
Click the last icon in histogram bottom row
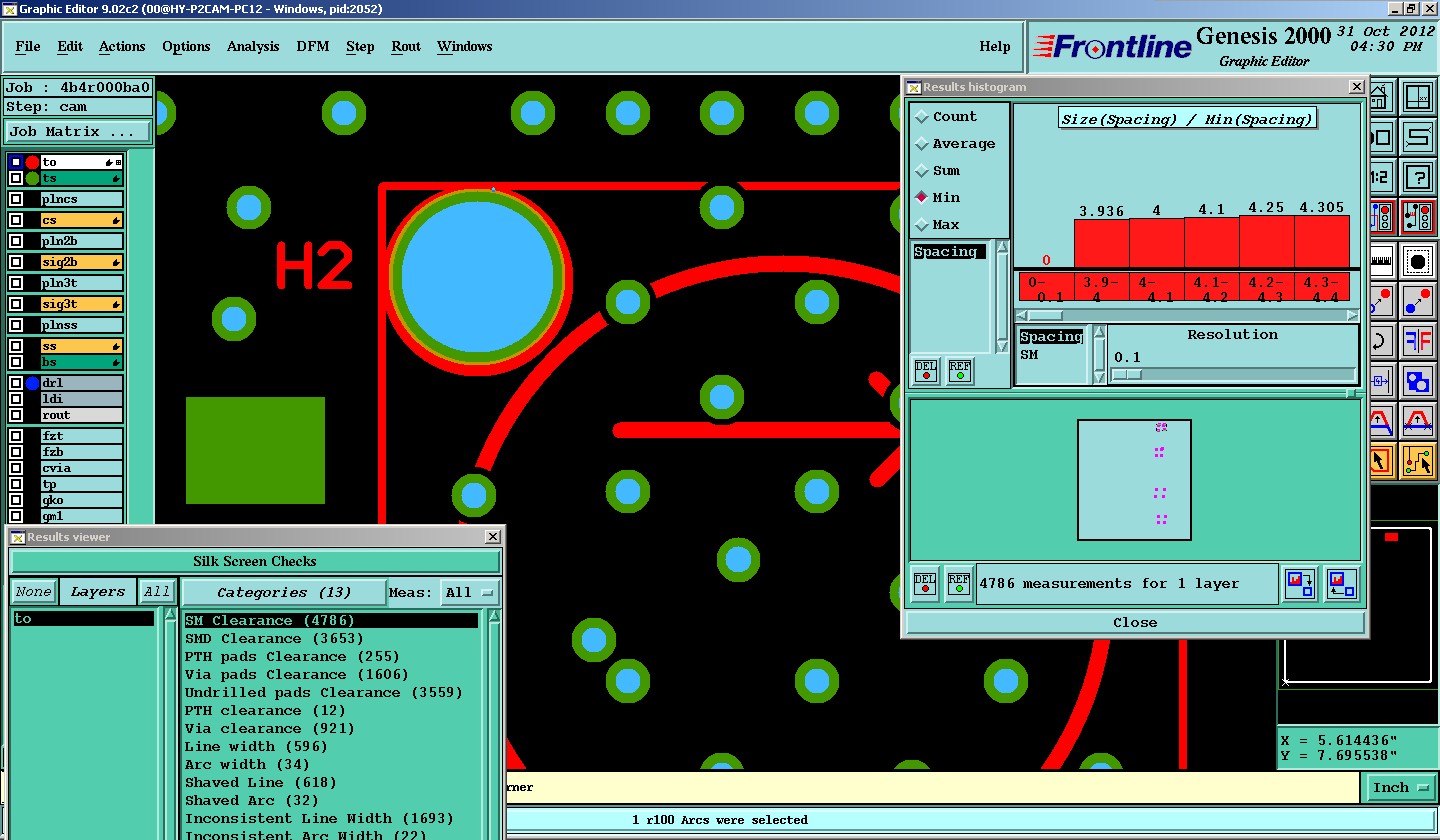1342,583
